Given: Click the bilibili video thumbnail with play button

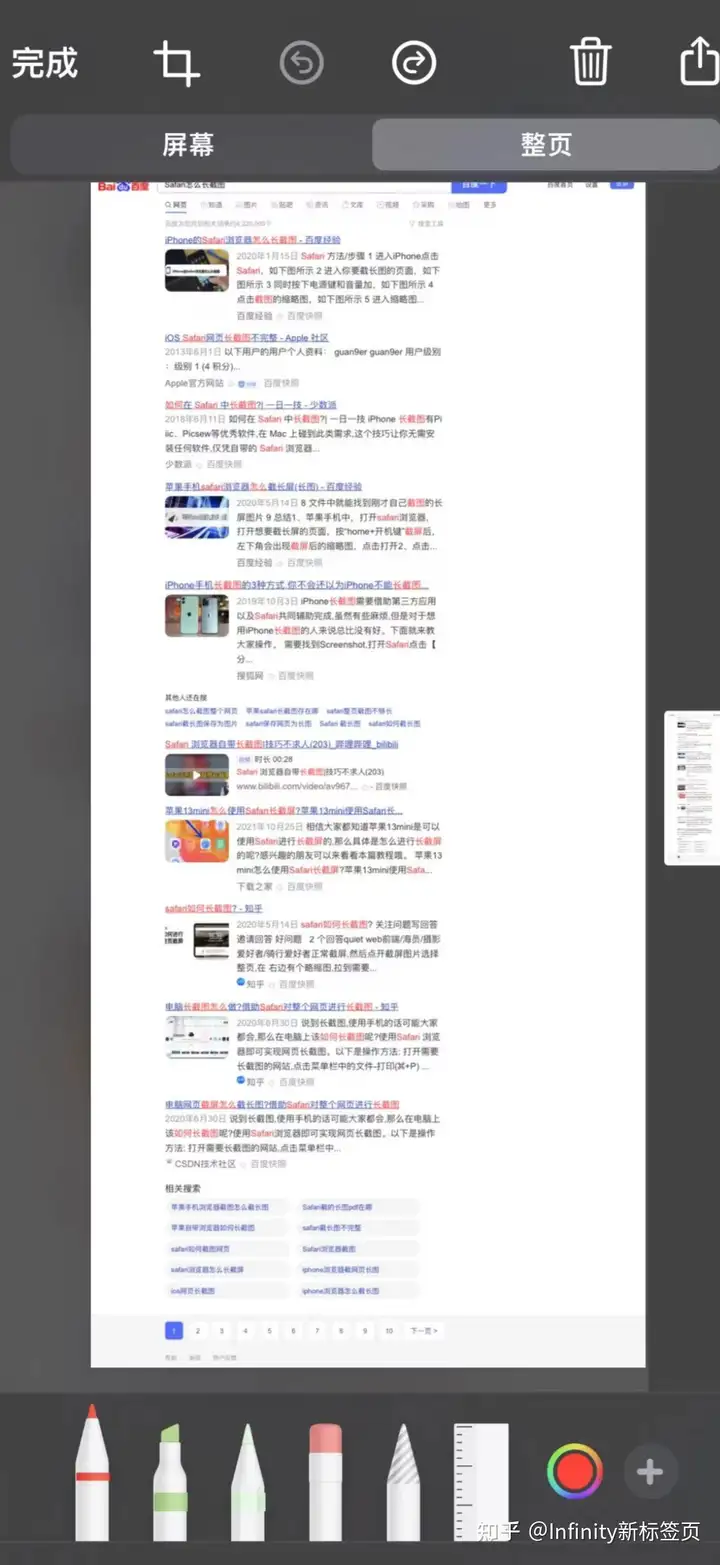Looking at the screenshot, I should [197, 775].
